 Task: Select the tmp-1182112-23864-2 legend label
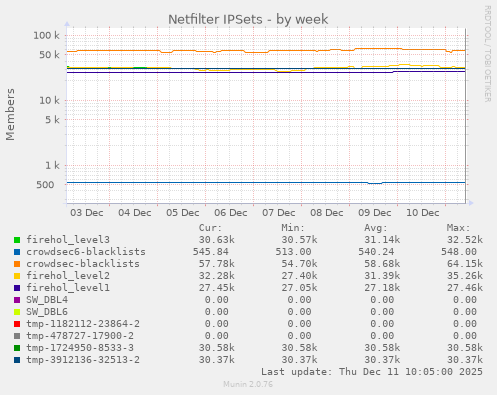(x=83, y=324)
